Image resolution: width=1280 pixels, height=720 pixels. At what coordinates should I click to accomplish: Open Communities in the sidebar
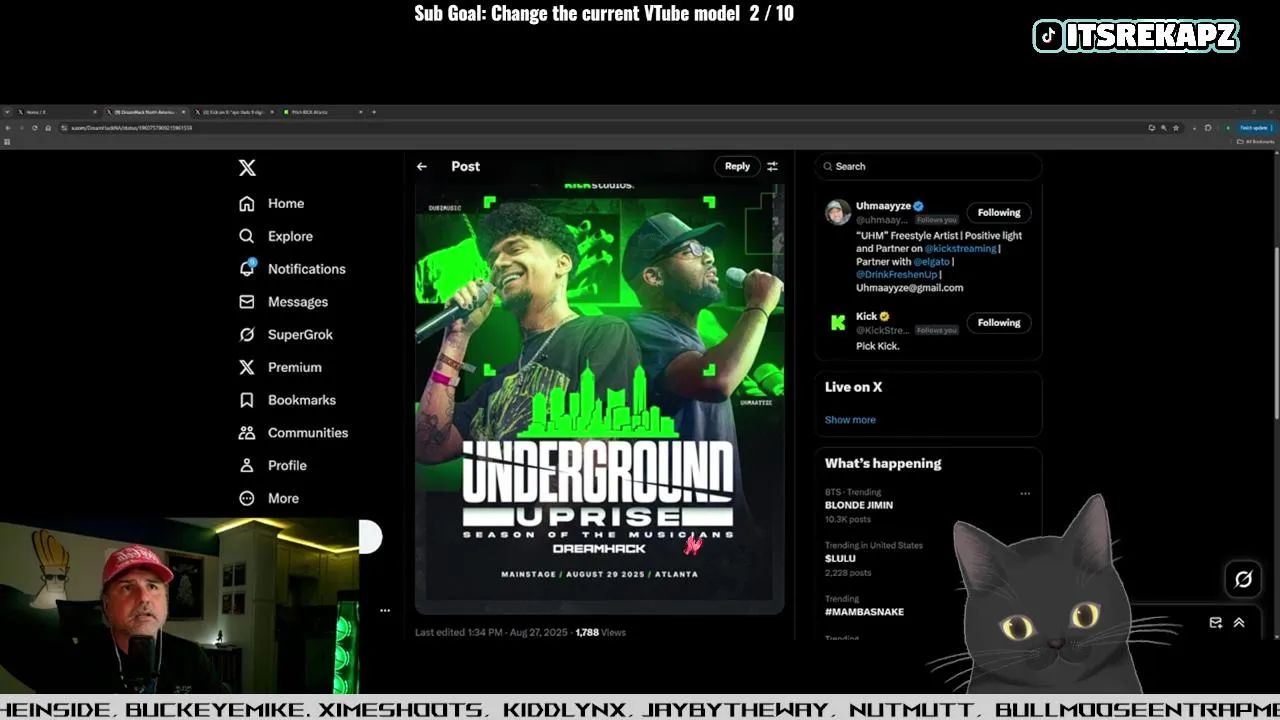coord(293,433)
